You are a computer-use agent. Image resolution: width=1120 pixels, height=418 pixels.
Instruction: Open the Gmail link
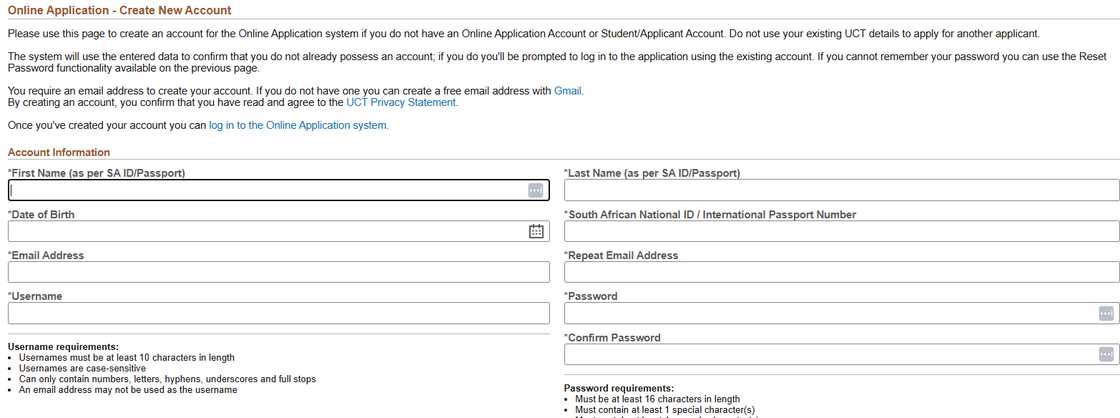[x=568, y=91]
